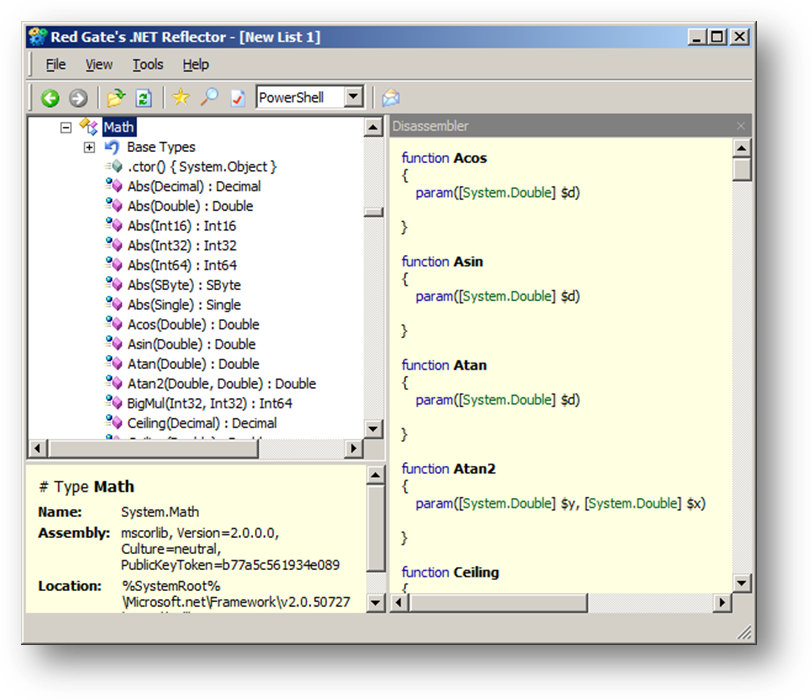Click the .ctor() constructor icon
Viewport: 812px width, 700px height.
[113, 167]
